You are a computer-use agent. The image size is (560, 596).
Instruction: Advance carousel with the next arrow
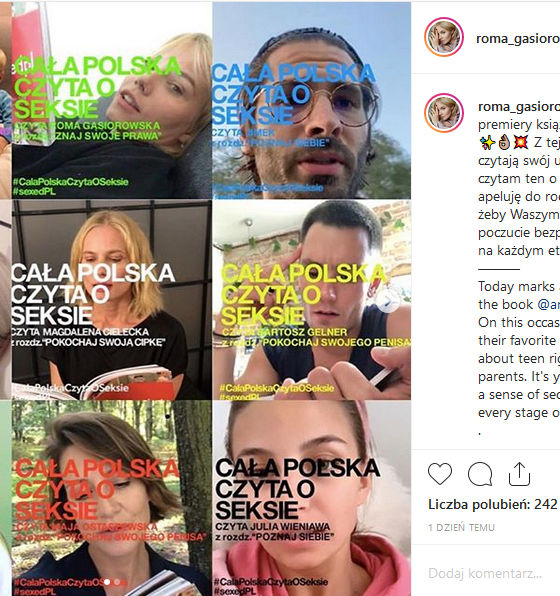(x=388, y=301)
